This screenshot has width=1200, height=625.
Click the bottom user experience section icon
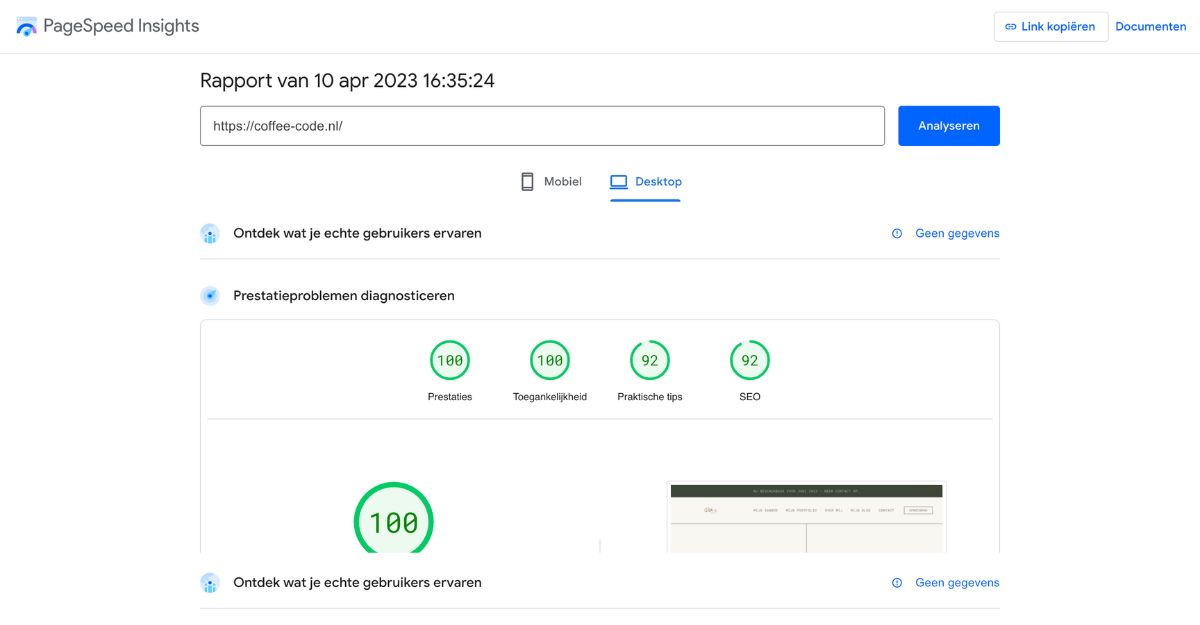[210, 582]
